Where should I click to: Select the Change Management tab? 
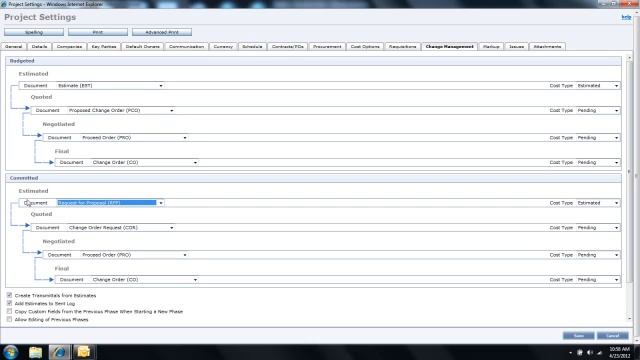tap(450, 47)
